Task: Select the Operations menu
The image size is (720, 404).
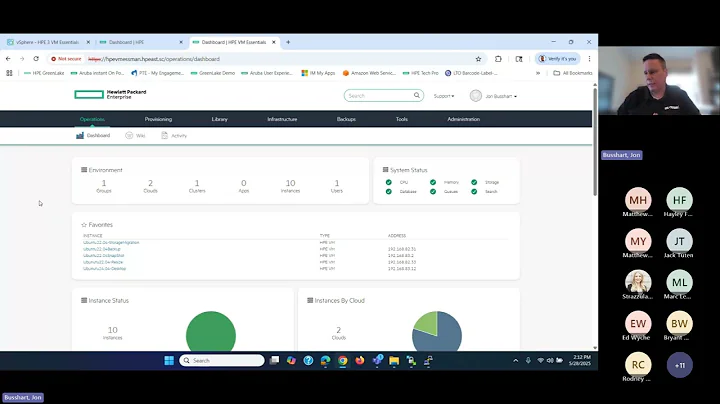Action: [x=92, y=119]
